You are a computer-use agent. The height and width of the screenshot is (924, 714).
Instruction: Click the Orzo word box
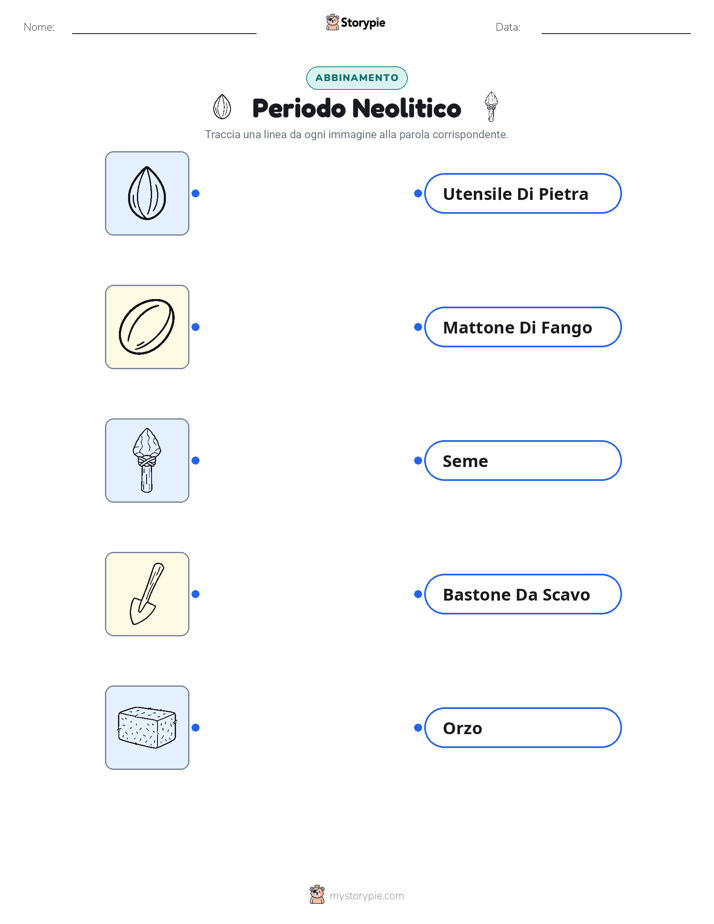coord(523,728)
